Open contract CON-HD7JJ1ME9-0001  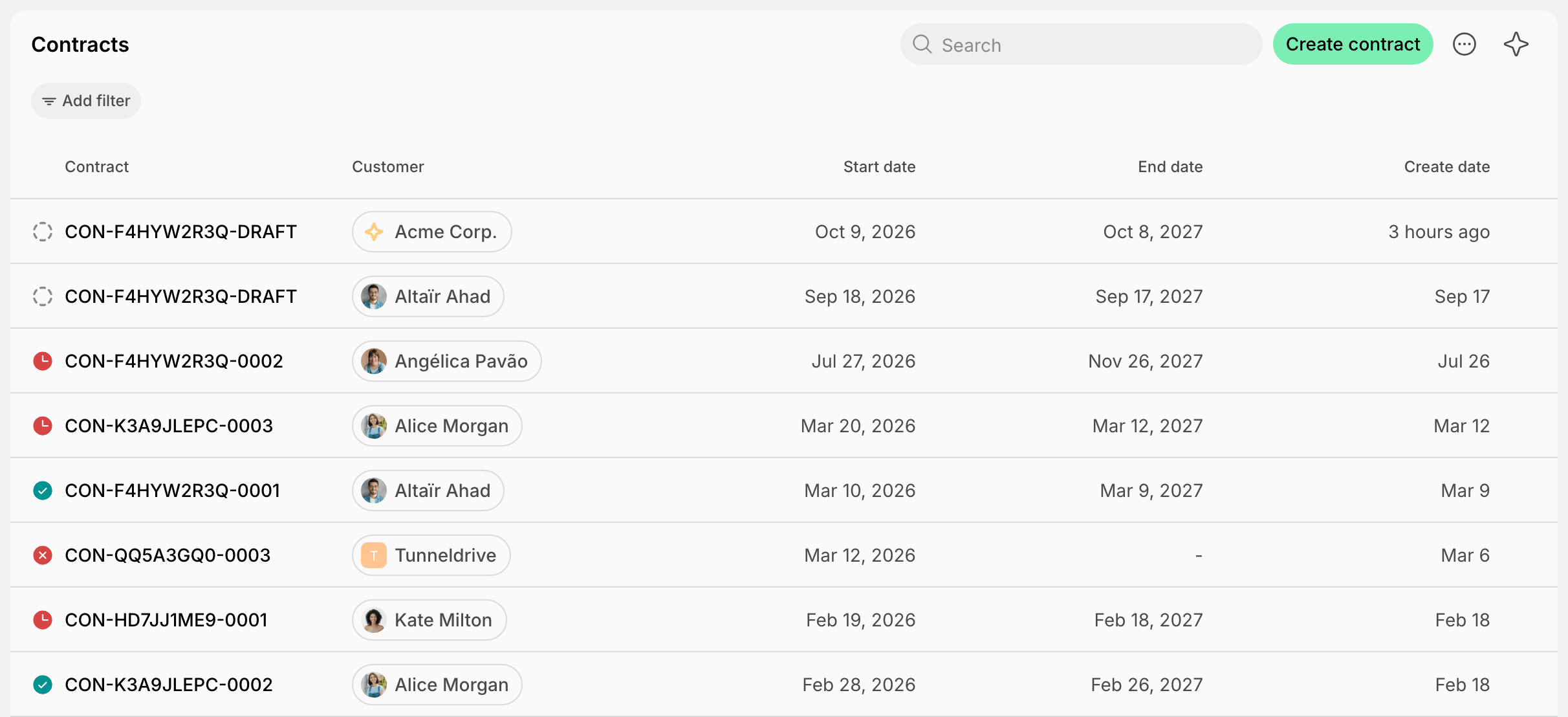pyautogui.click(x=166, y=620)
